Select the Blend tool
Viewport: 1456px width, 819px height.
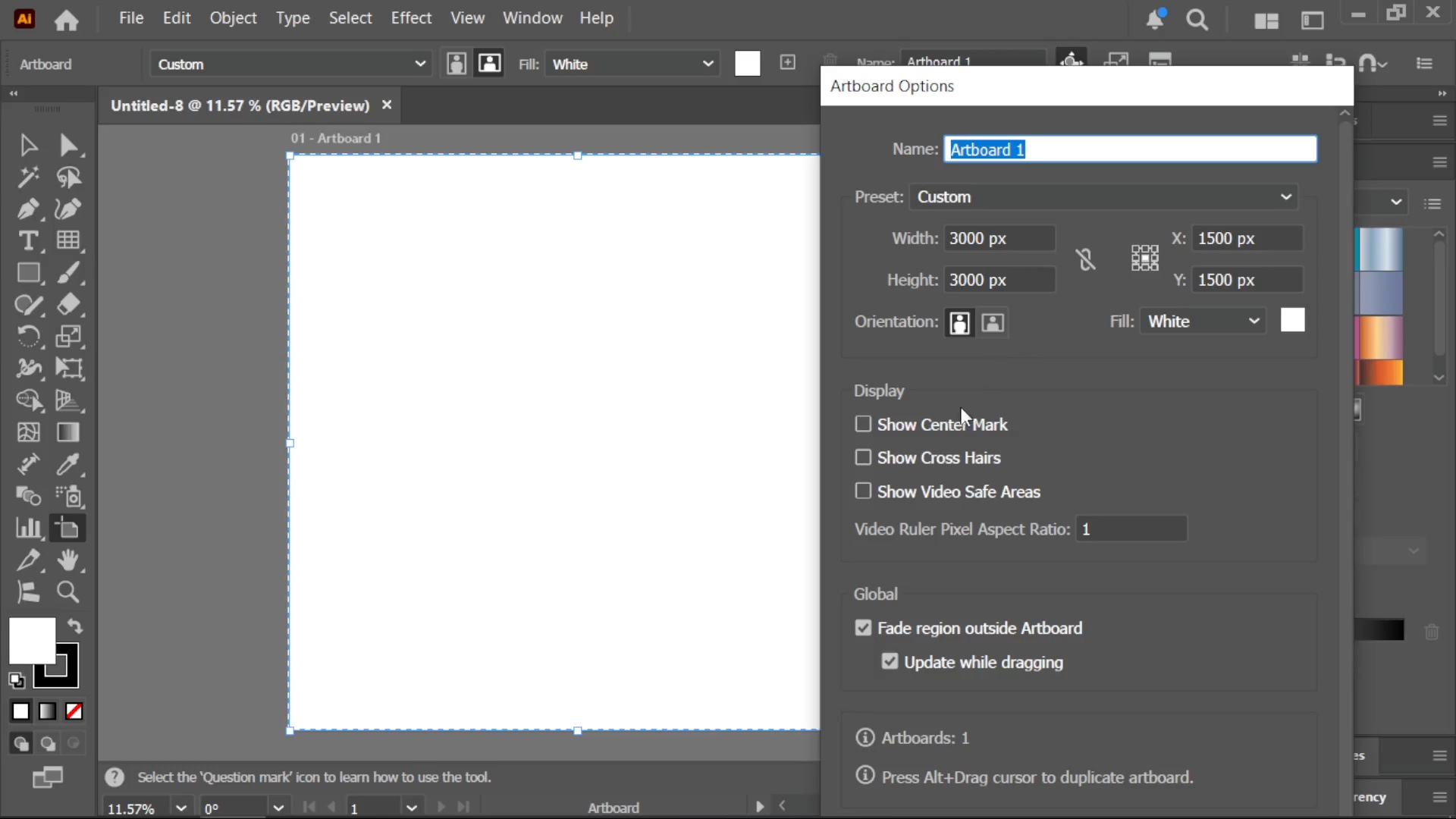(x=28, y=496)
